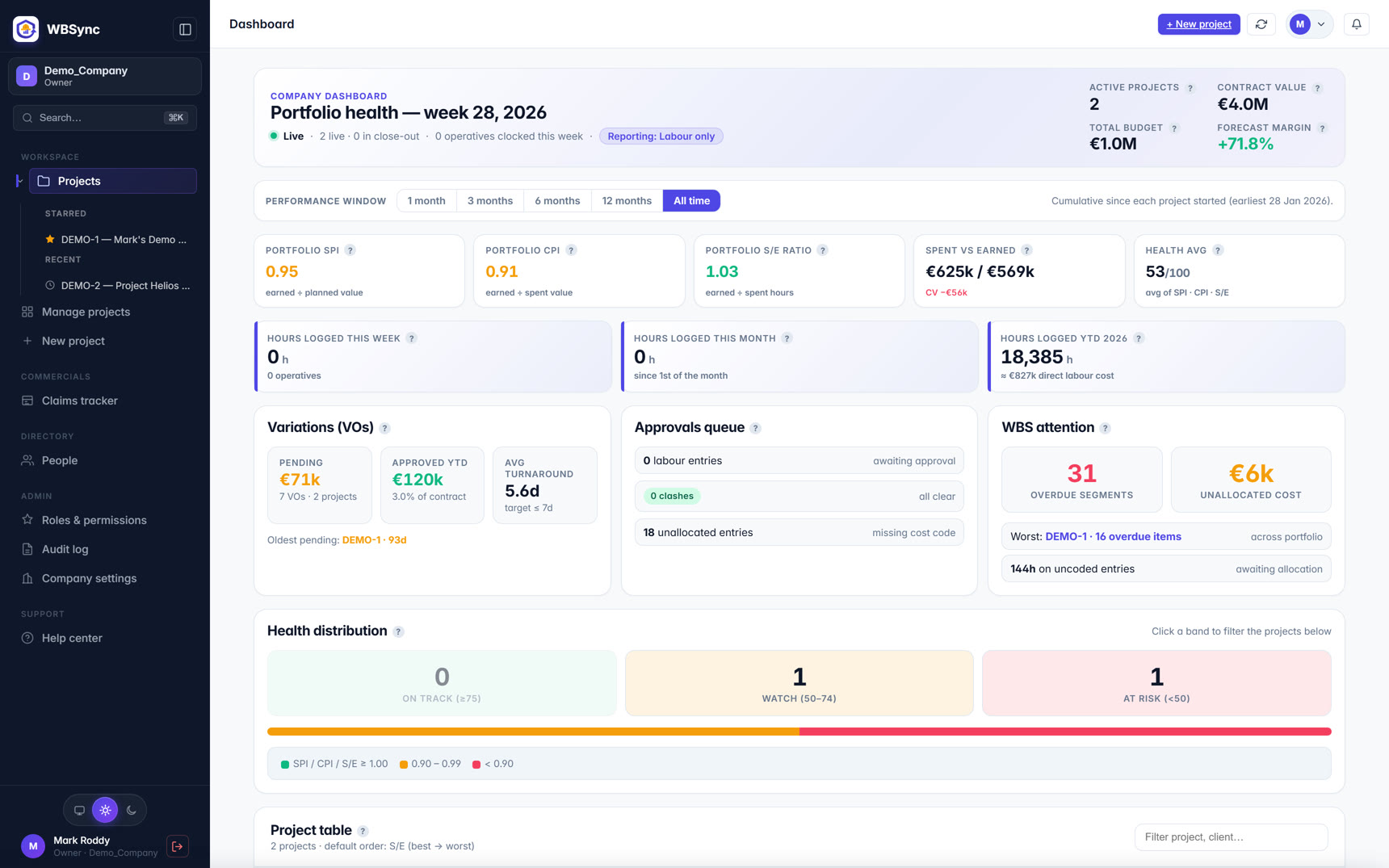Open the Audit log page
Image resolution: width=1389 pixels, height=868 pixels.
point(105,549)
